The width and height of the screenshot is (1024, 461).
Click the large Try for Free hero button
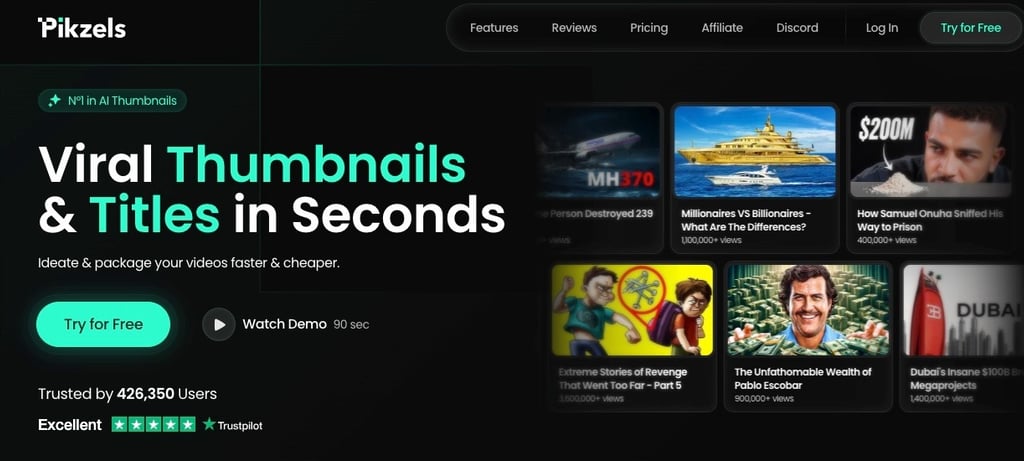pyautogui.click(x=103, y=325)
